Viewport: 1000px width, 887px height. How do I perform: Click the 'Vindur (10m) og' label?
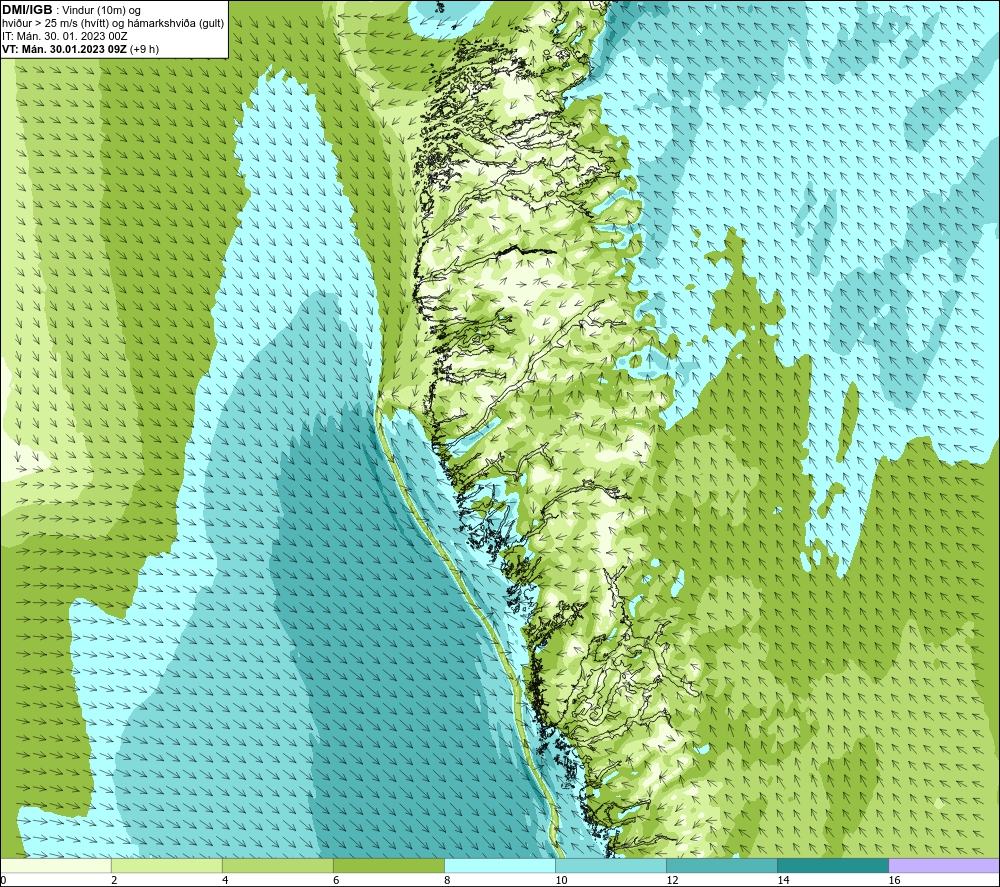point(101,11)
